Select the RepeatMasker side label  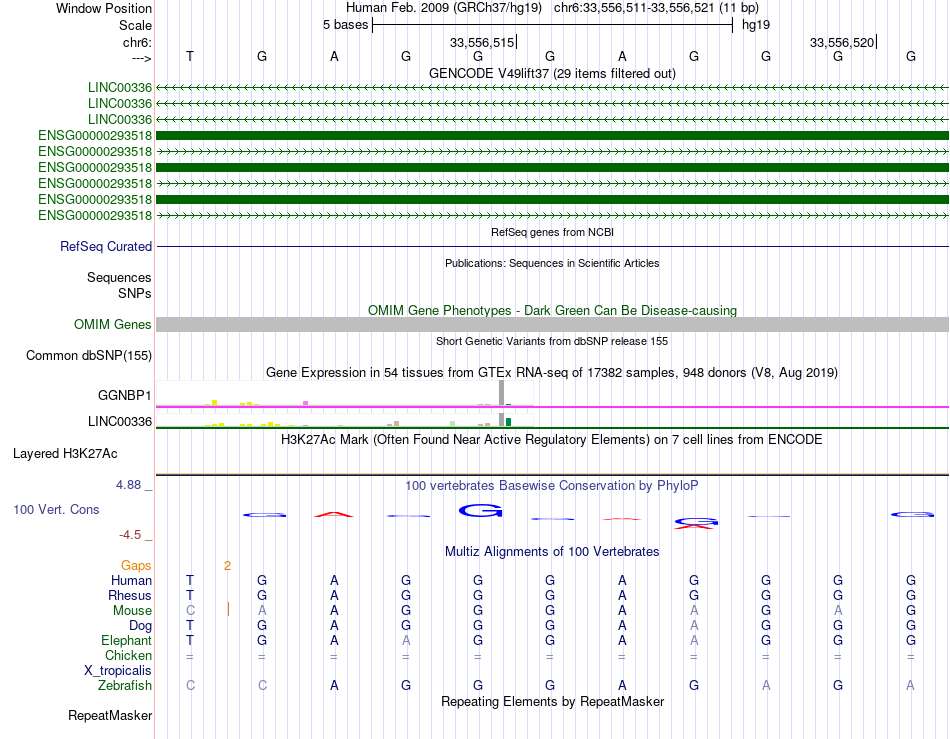[110, 715]
